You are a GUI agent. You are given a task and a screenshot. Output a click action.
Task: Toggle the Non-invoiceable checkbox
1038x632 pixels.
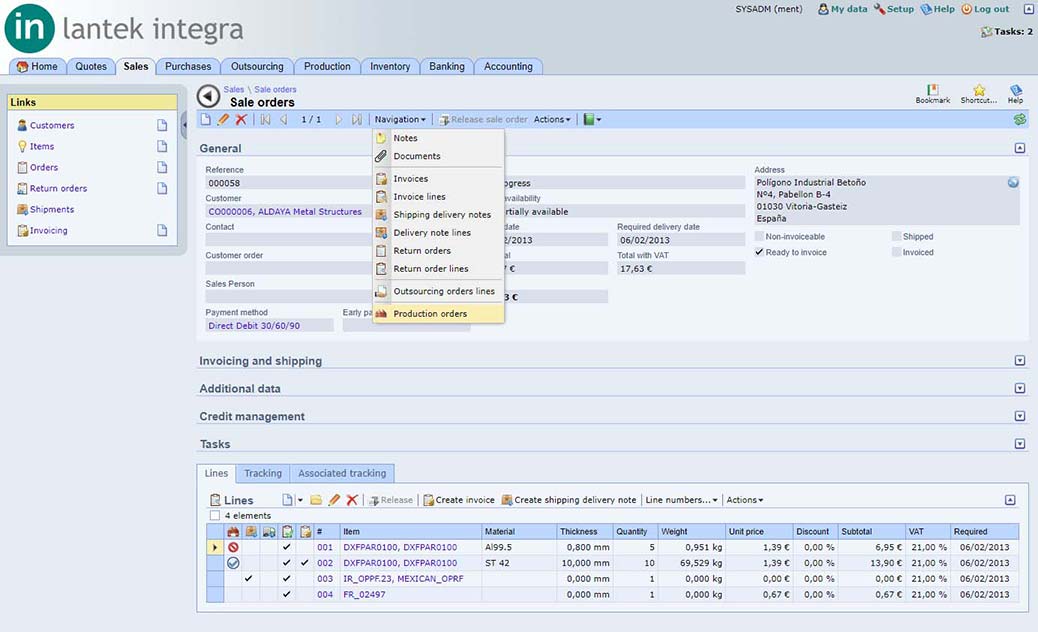(x=759, y=236)
